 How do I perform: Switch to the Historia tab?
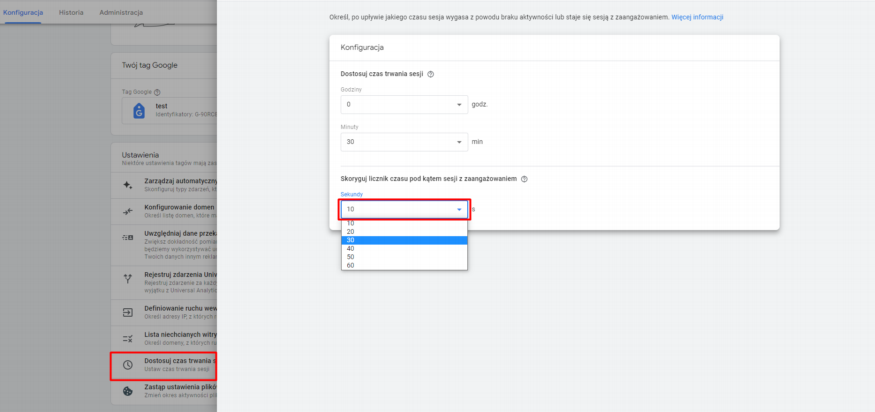[71, 12]
